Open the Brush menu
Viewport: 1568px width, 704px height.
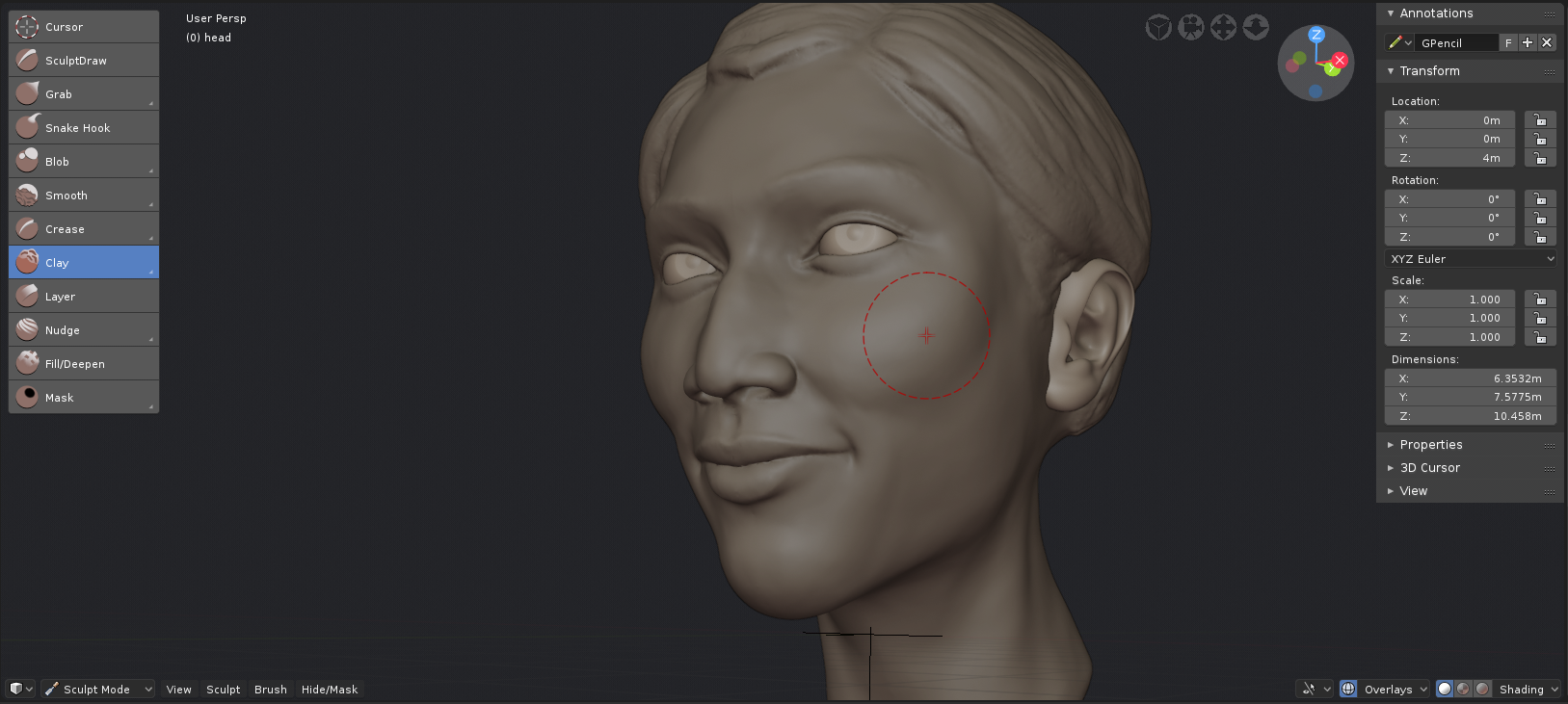coord(271,690)
